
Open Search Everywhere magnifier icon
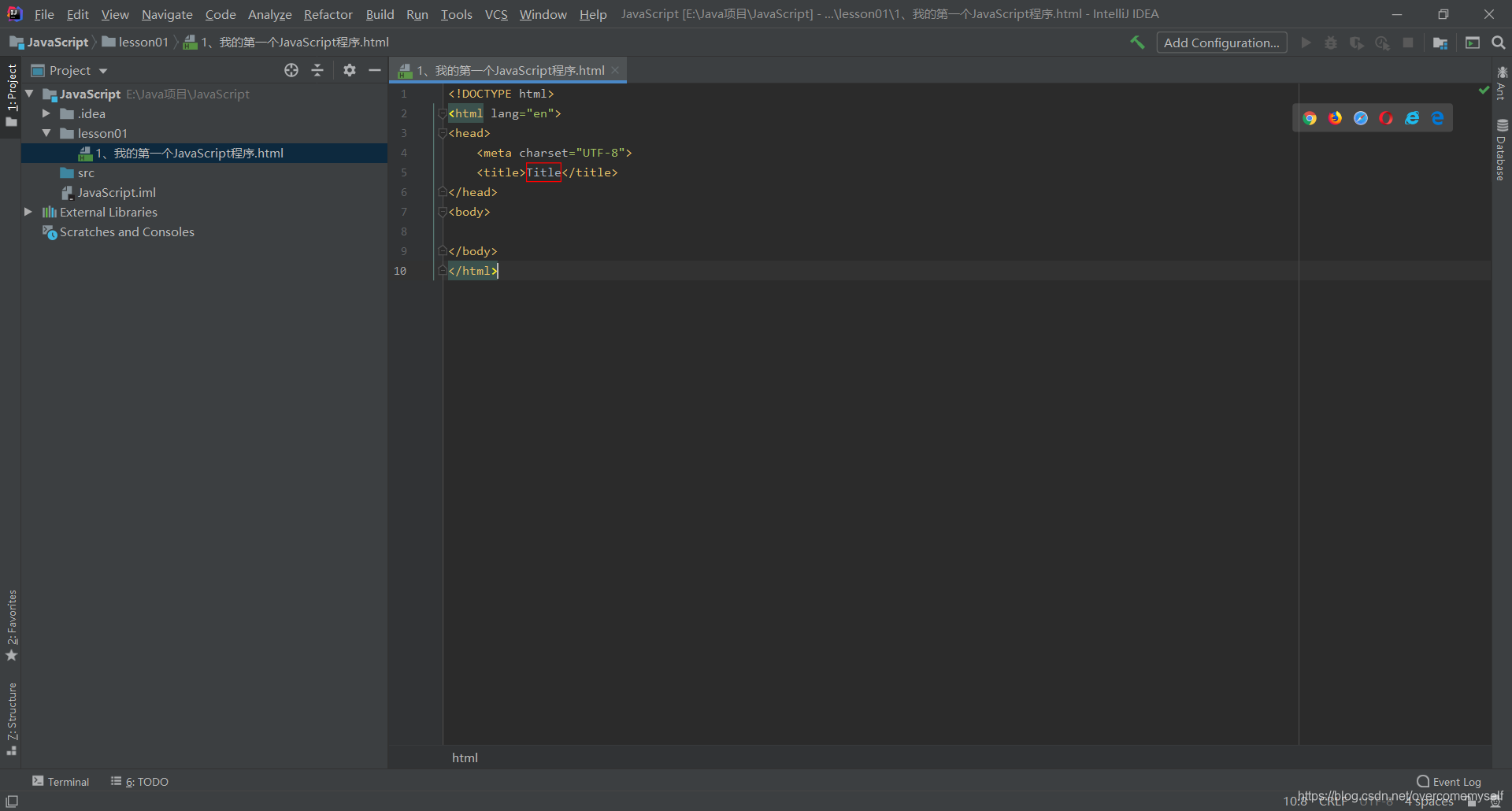(x=1499, y=43)
